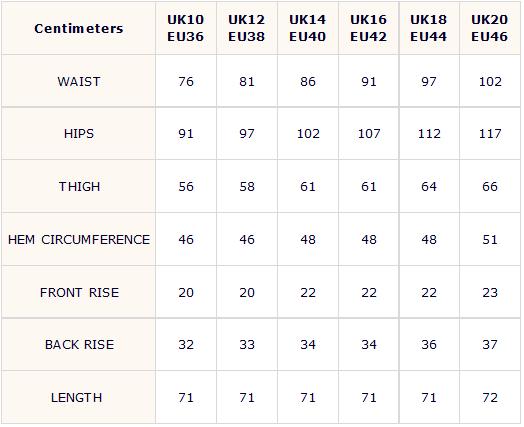Screen dimensions: 524x427
Task: Click the WAIST row label
Action: (x=79, y=82)
